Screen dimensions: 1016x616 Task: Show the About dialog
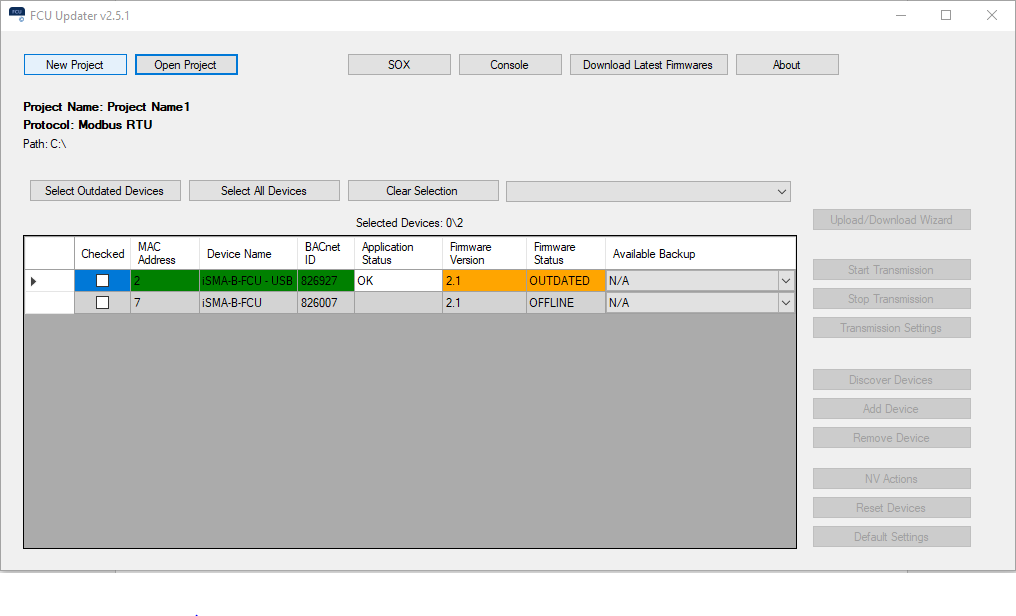(x=786, y=65)
